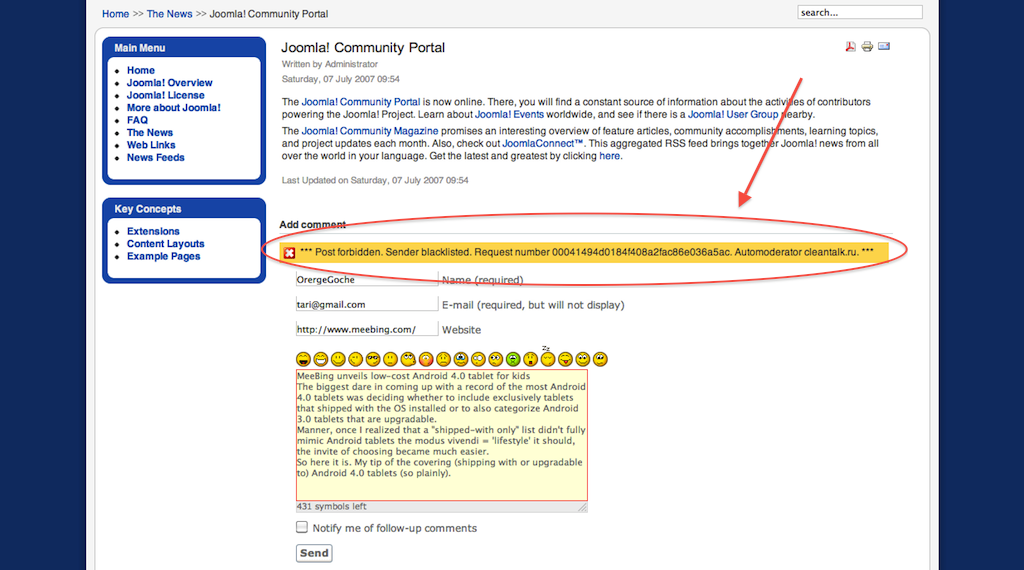Open Extensions under Key Concepts
Image resolution: width=1024 pixels, height=570 pixels.
tap(153, 231)
